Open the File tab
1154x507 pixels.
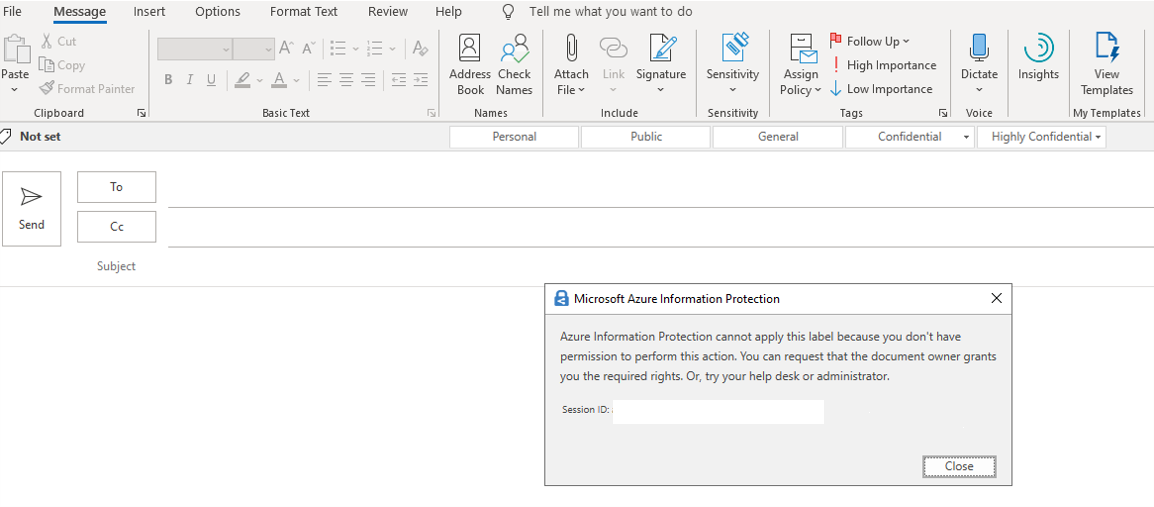[x=13, y=12]
